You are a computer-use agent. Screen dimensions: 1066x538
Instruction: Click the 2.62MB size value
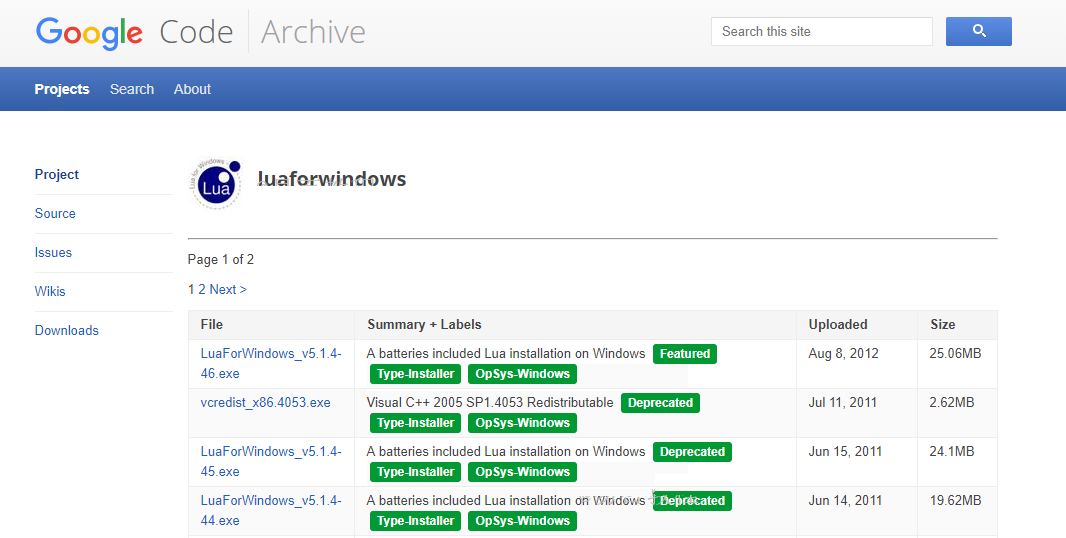(952, 403)
